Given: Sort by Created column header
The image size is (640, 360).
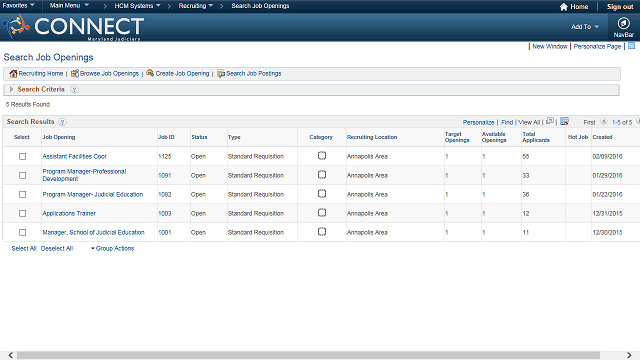Looking at the screenshot, I should click(602, 137).
